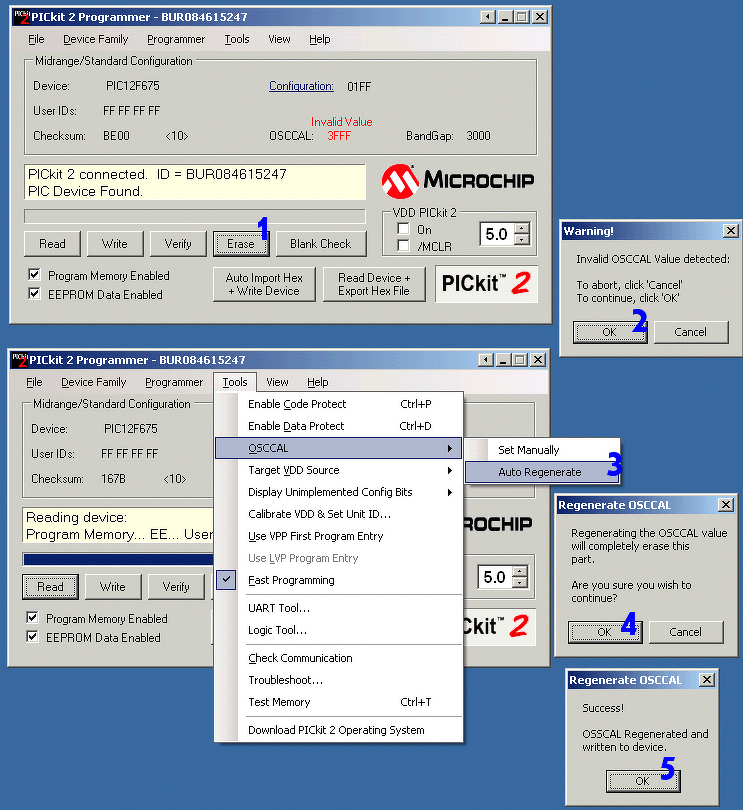Expand the OSCCAL submenu
The height and width of the screenshot is (810, 743).
pyautogui.click(x=338, y=448)
